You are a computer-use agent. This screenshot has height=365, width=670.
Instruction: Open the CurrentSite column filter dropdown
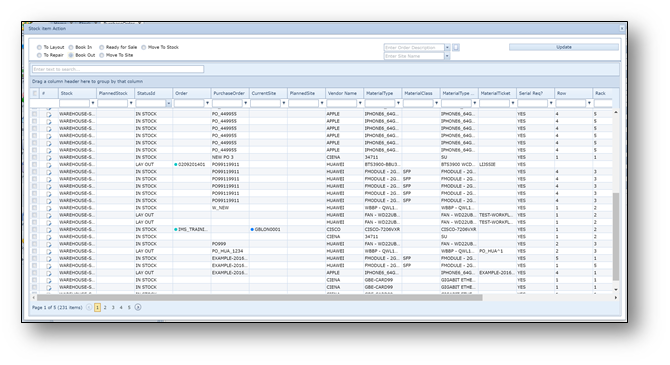(284, 103)
